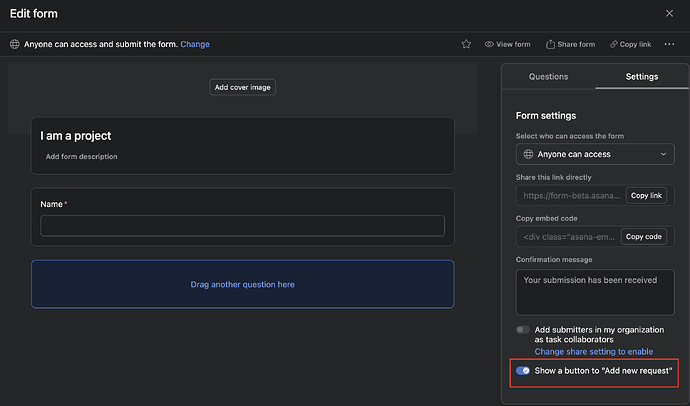Select the Settings tab
The image size is (690, 406).
(x=641, y=76)
